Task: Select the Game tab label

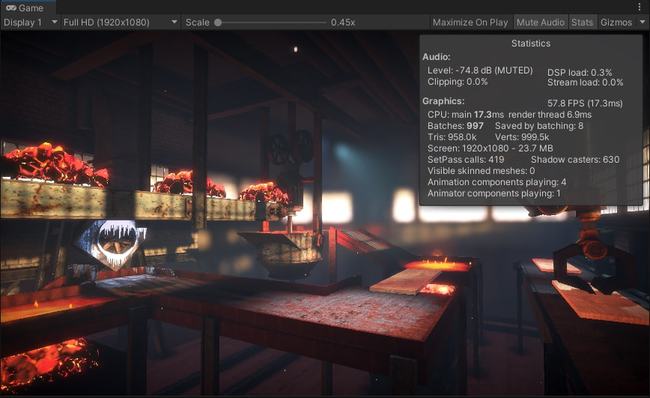Action: pyautogui.click(x=31, y=8)
